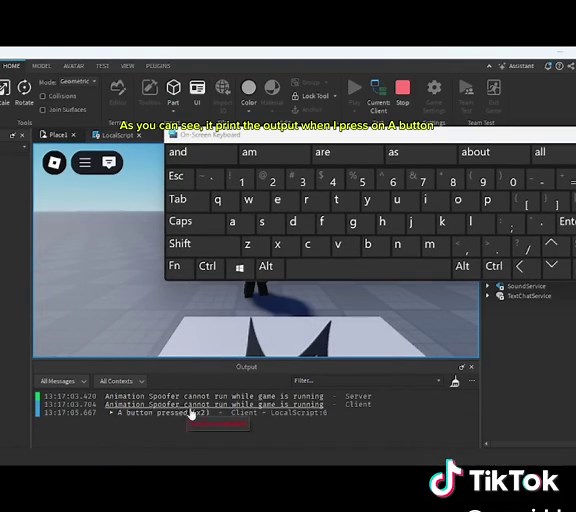Viewport: 576px width, 512px height.
Task: Switch to the PLUGINS ribbon tab
Action: (158, 66)
